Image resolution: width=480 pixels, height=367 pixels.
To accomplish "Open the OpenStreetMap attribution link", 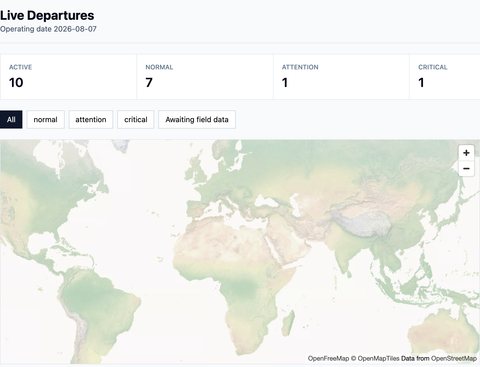I will (x=454, y=359).
